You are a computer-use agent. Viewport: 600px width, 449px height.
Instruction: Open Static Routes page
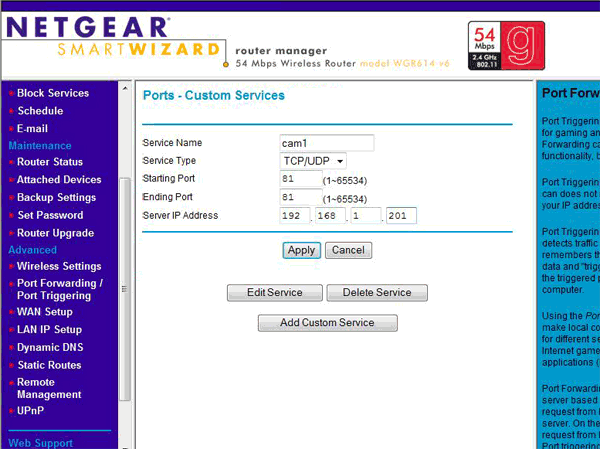coord(49,365)
